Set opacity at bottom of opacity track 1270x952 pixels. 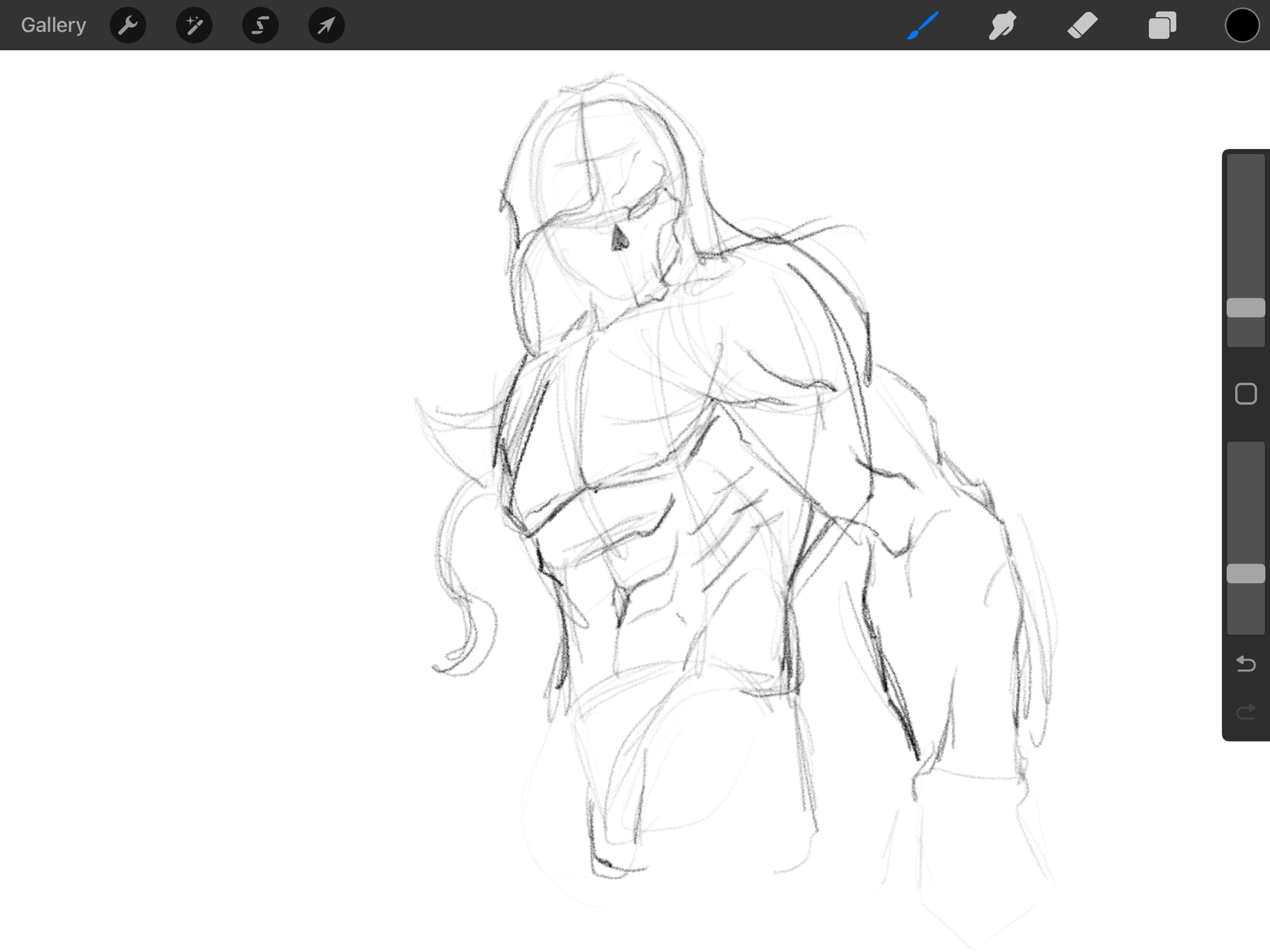[x=1245, y=627]
